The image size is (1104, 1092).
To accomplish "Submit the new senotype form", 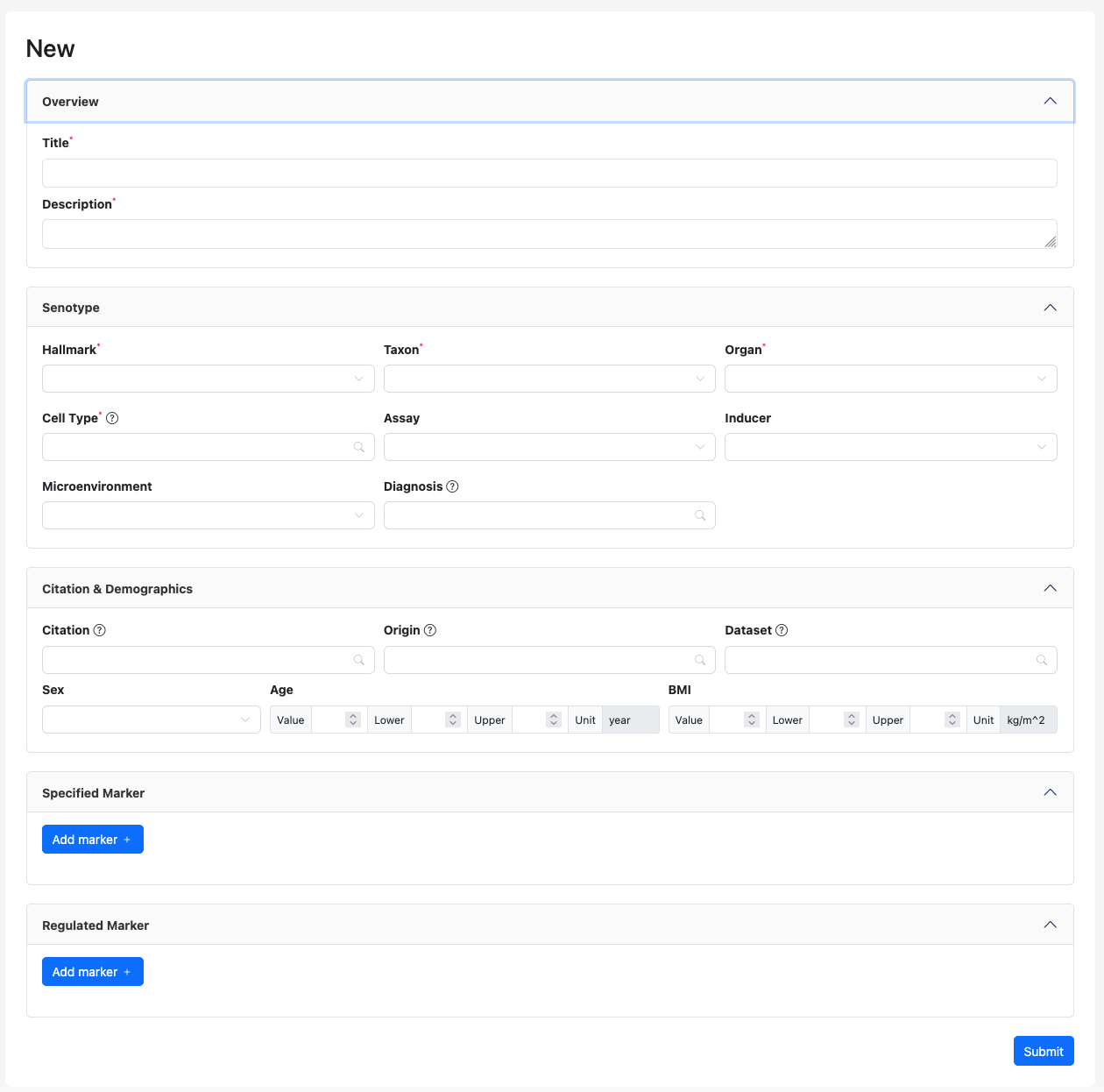I will 1044,1052.
